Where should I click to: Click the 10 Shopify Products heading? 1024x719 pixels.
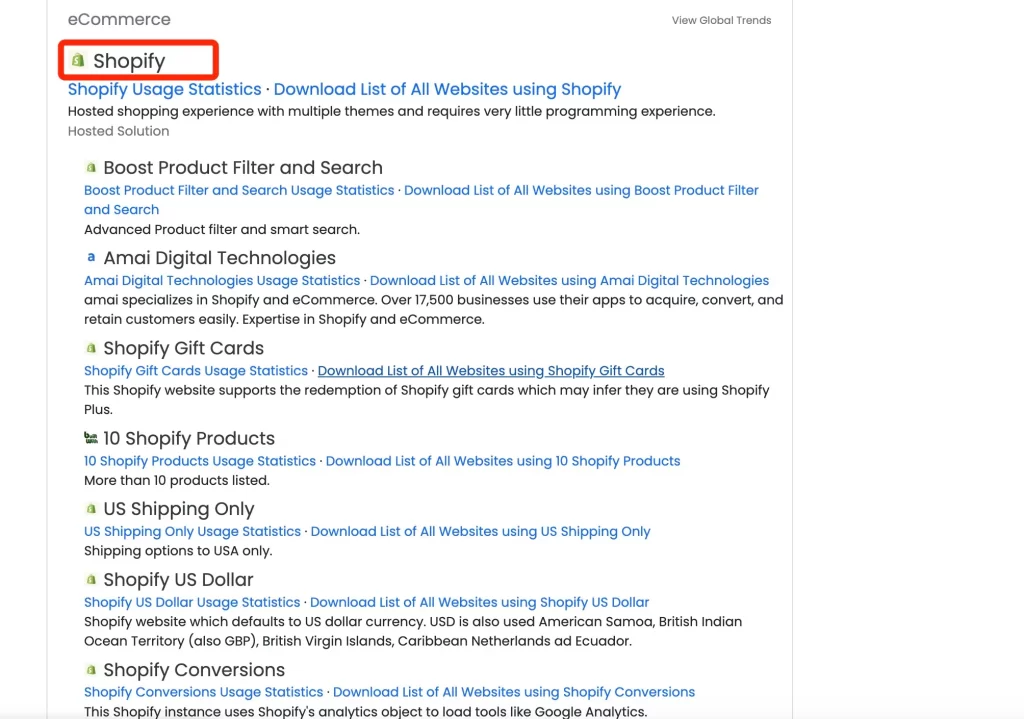pos(189,438)
